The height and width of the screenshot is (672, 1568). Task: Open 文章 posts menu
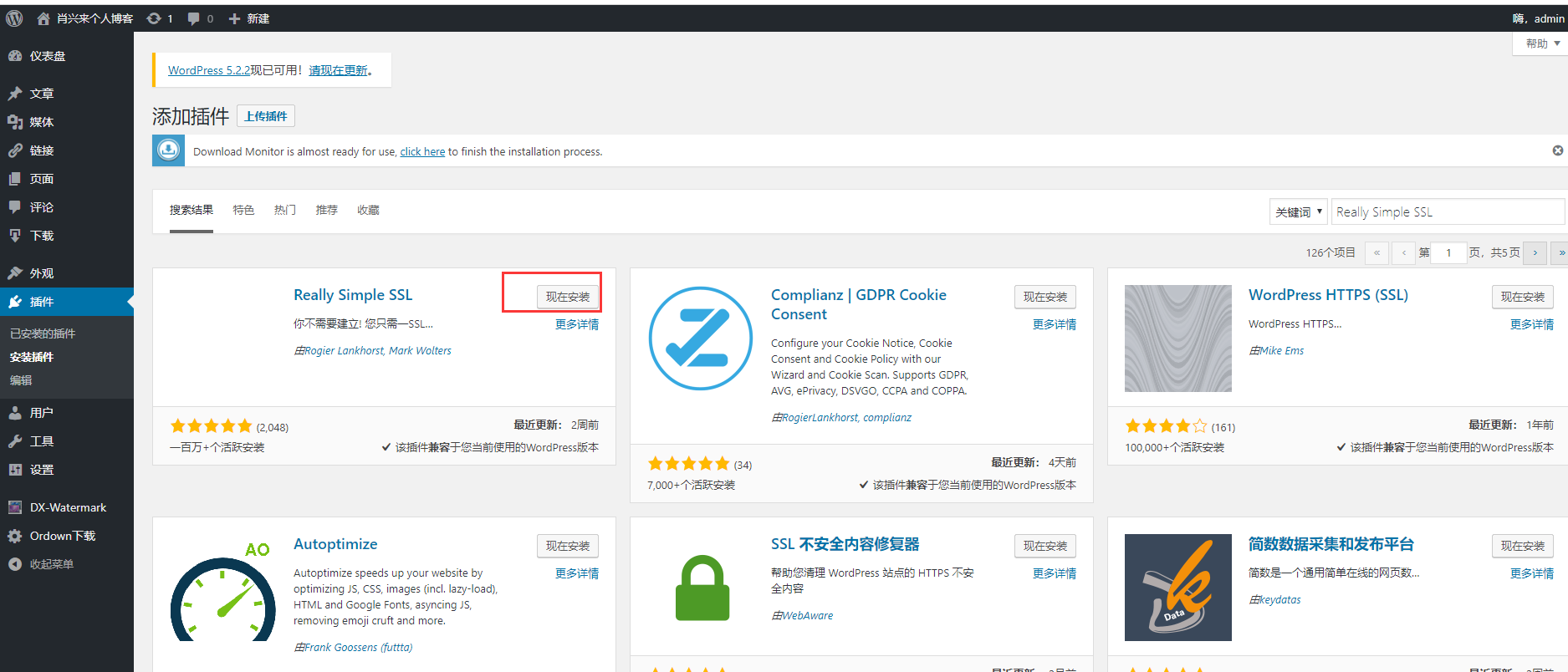coord(67,94)
